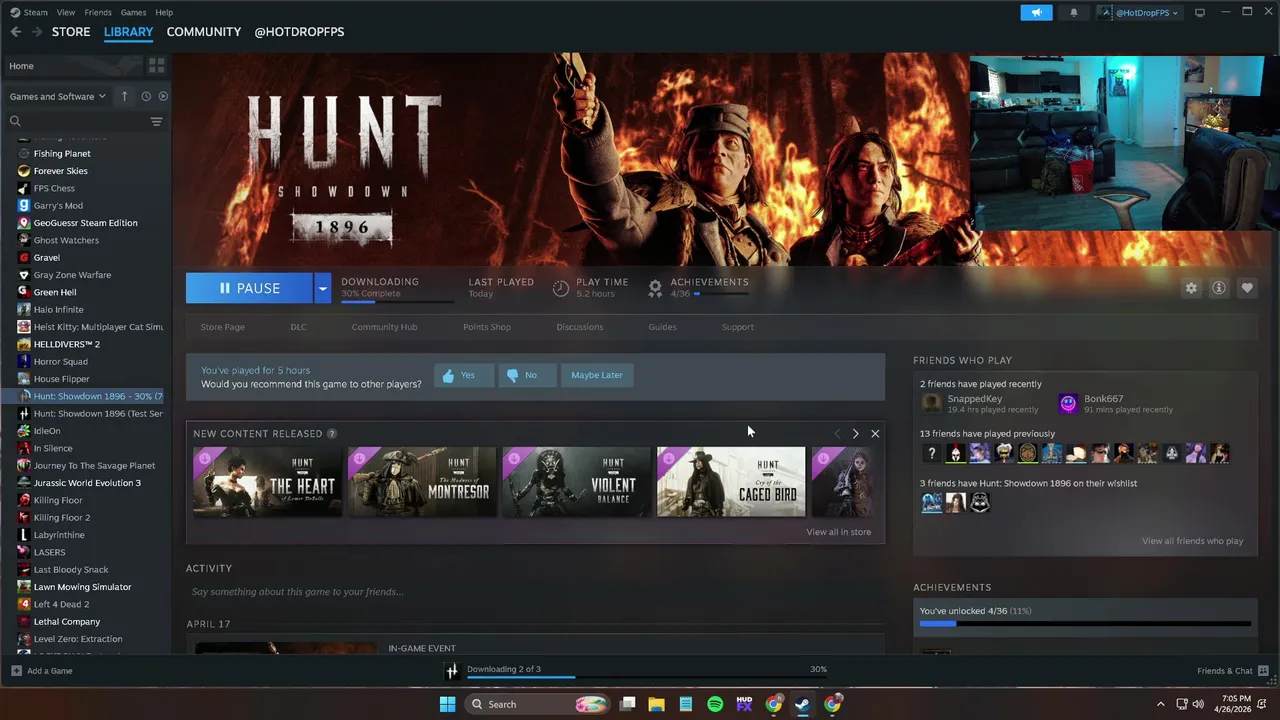This screenshot has width=1280, height=720.
Task: Click the bottom download progress bar
Action: pos(646,677)
